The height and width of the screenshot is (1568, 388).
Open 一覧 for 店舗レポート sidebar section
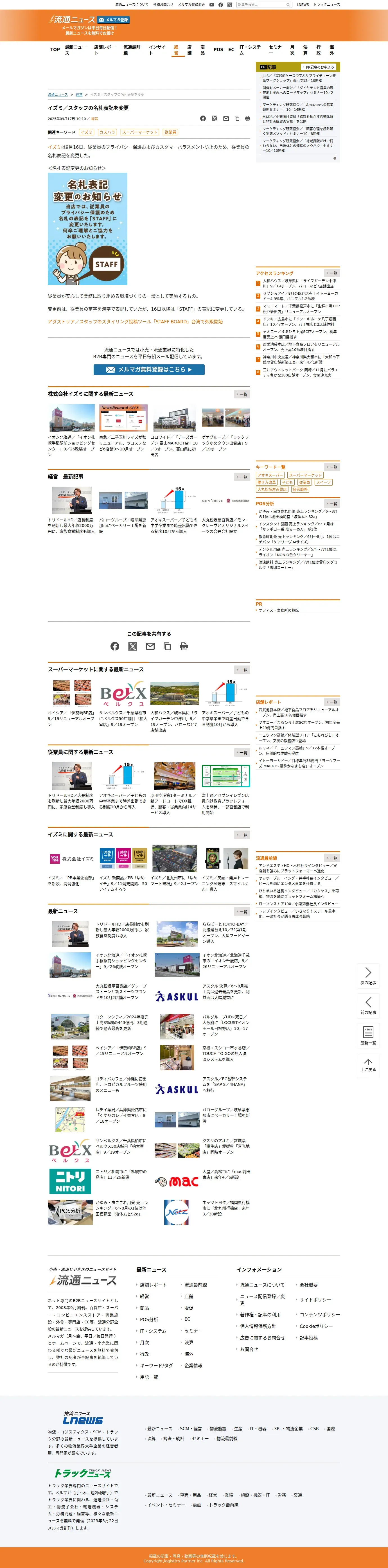pyautogui.click(x=331, y=702)
